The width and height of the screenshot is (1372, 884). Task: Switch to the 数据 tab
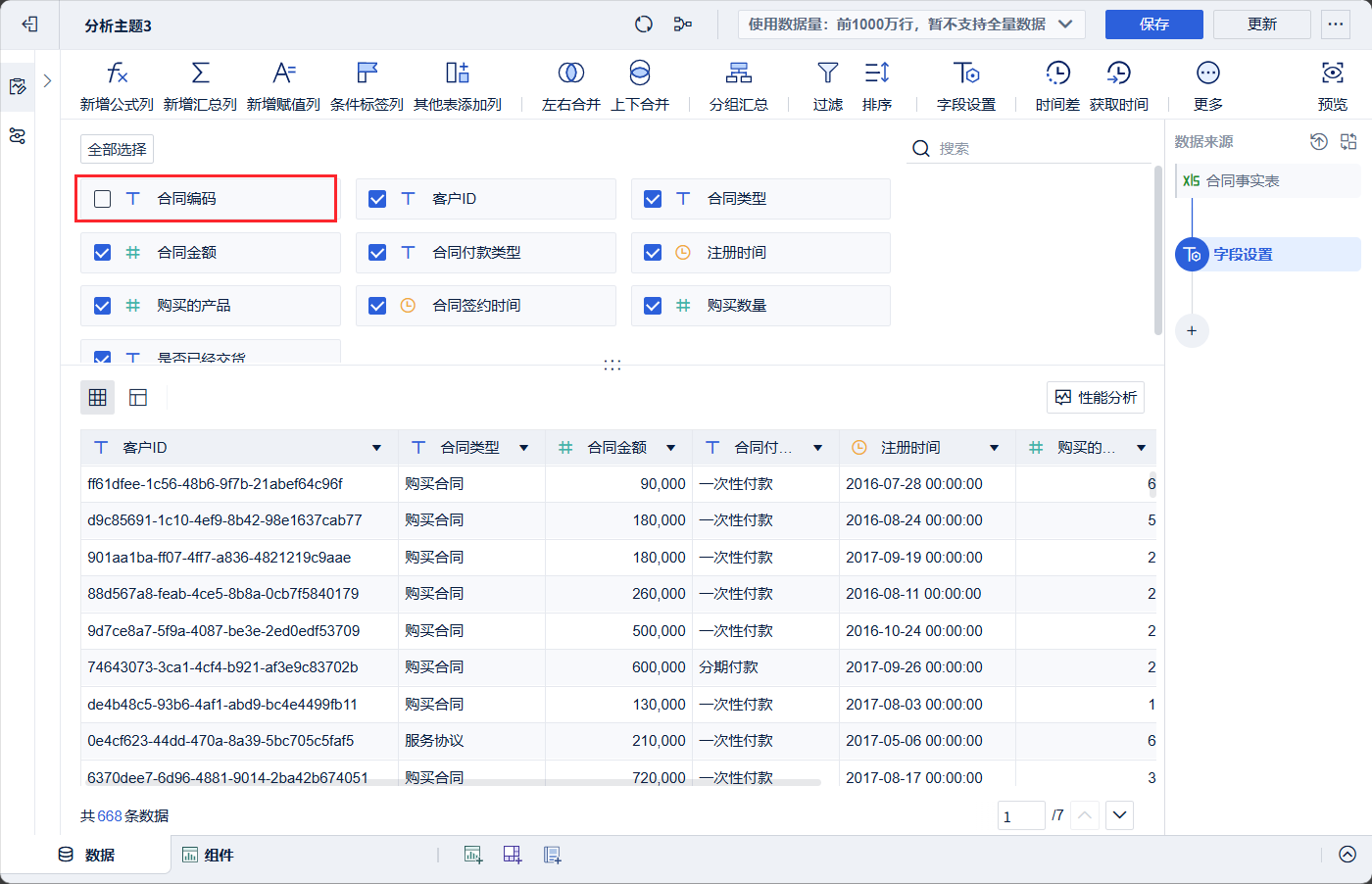click(86, 855)
